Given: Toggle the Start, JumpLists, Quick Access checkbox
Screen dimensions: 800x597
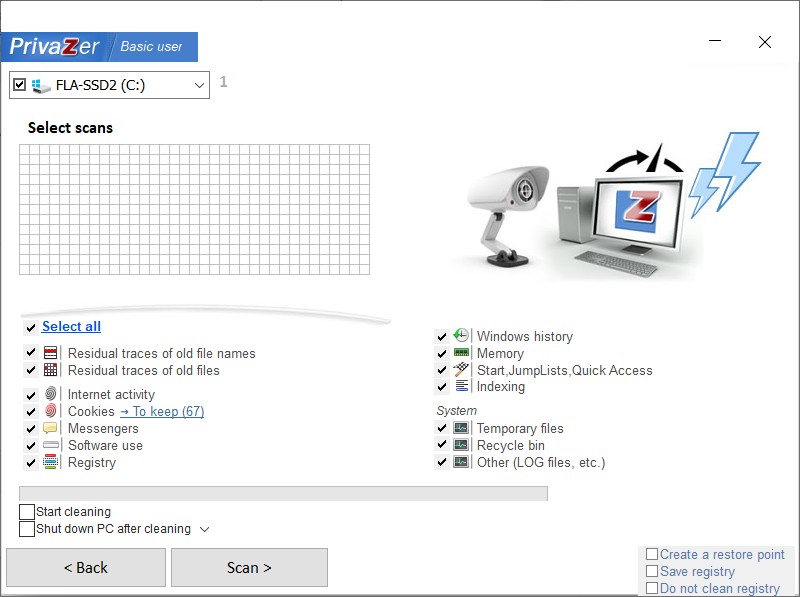Looking at the screenshot, I should [442, 370].
